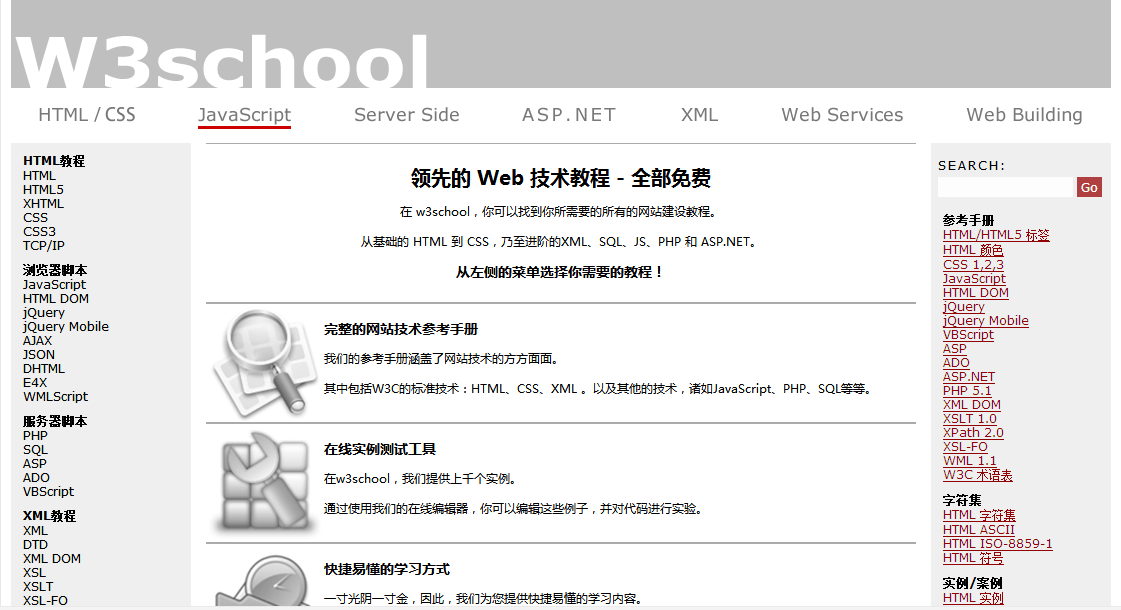Select WMLScript in the left menu
This screenshot has height=610, width=1121.
pos(55,396)
